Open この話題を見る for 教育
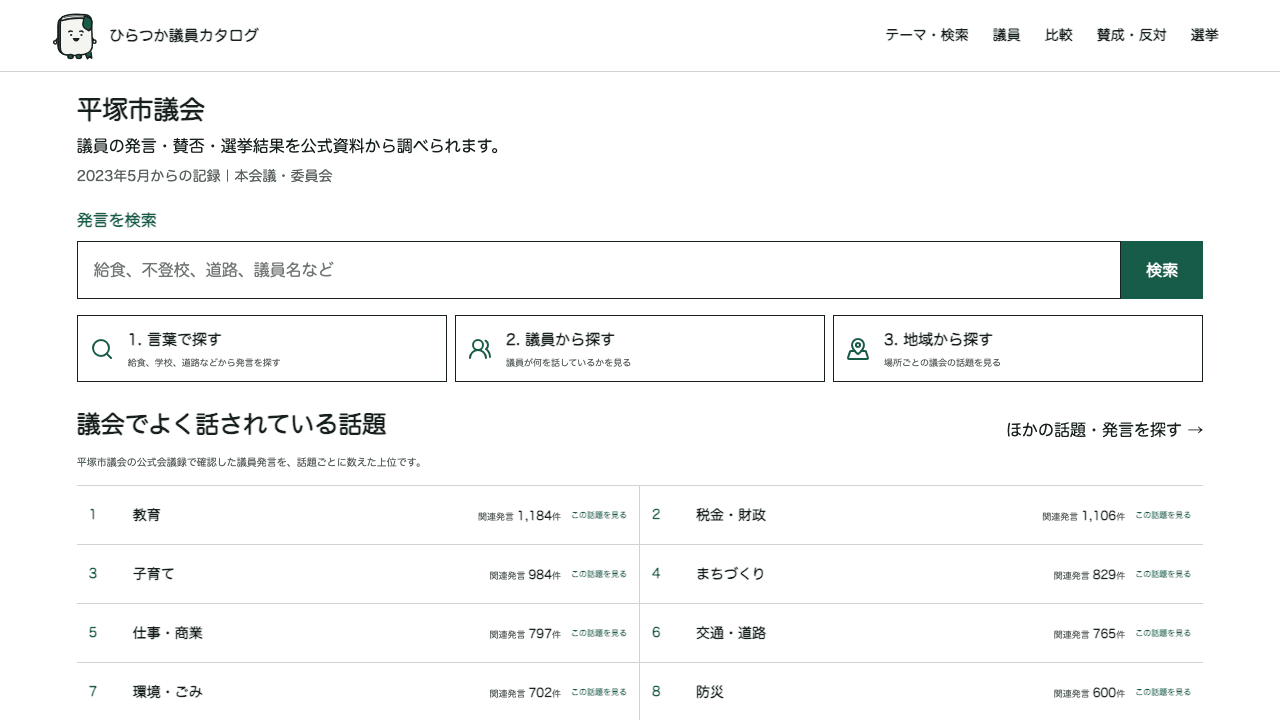1280x720 pixels. click(x=599, y=515)
